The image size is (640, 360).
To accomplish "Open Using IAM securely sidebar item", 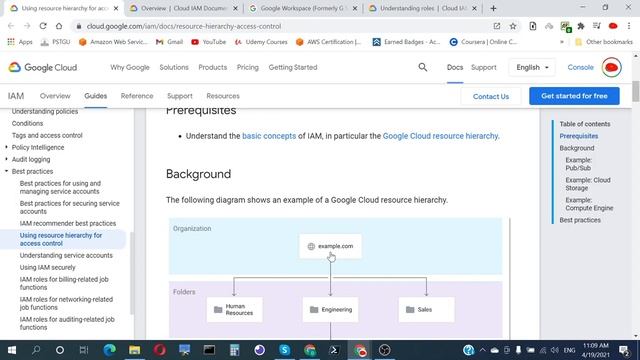I will tap(47, 267).
